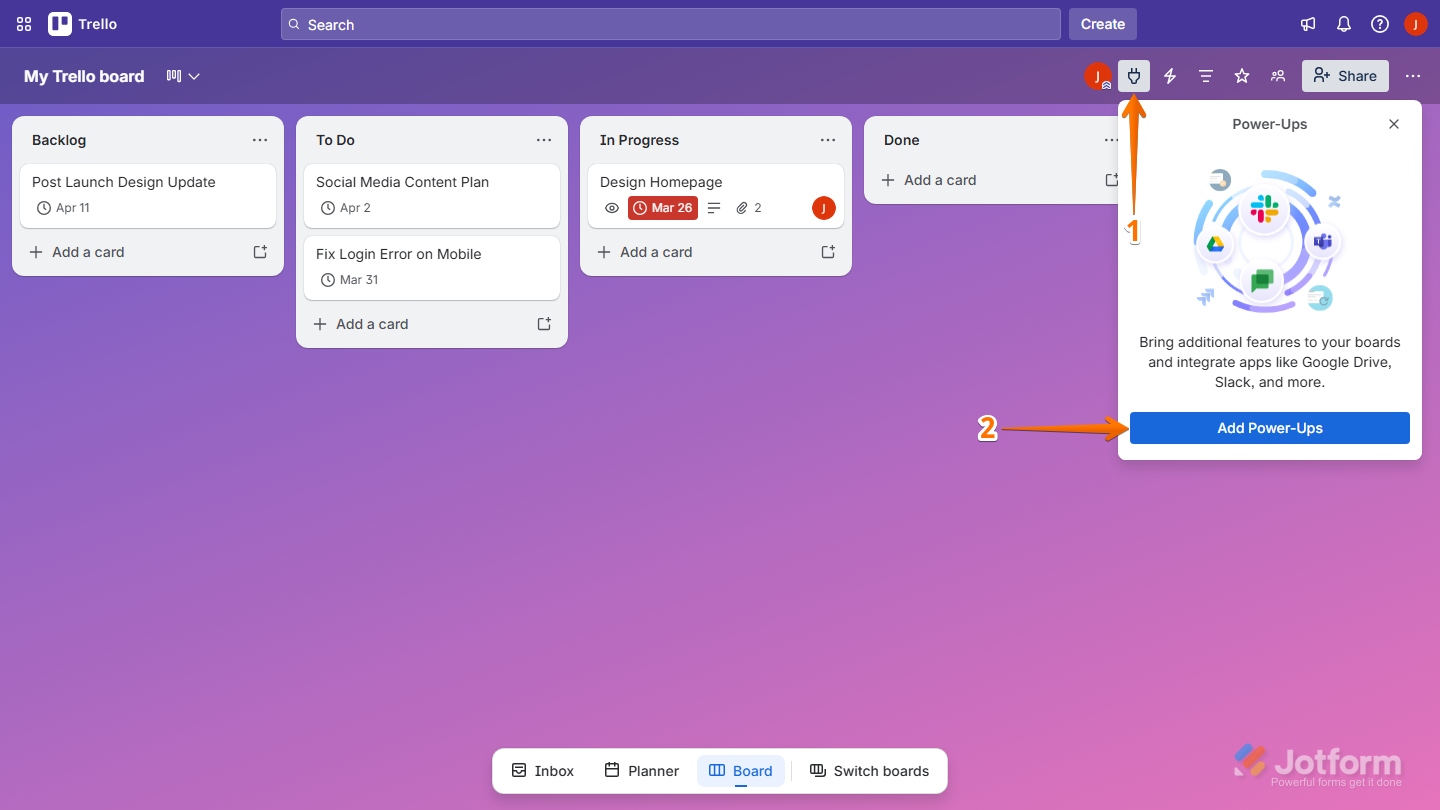The height and width of the screenshot is (810, 1440).
Task: Click the Search field
Action: click(670, 23)
